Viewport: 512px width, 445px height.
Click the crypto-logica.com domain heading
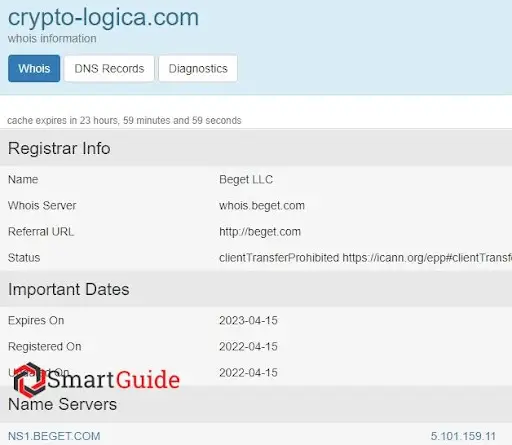tap(103, 17)
